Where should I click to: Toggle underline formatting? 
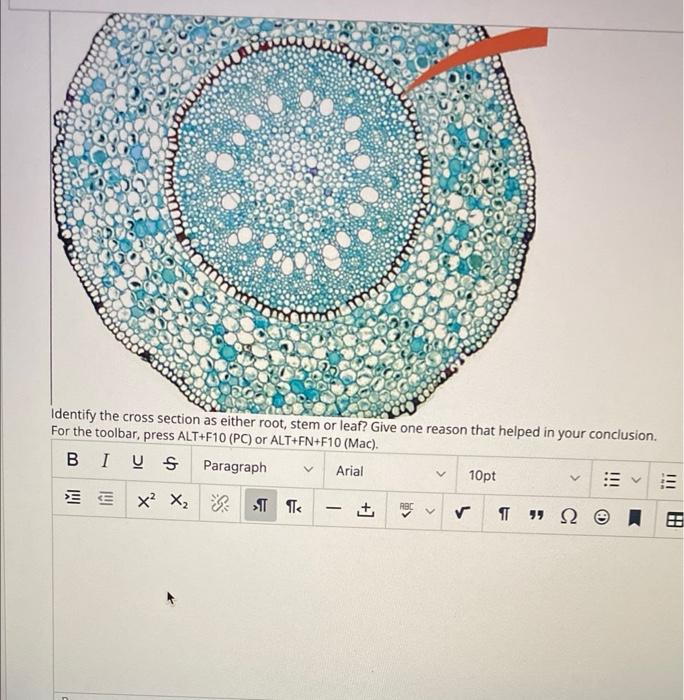[x=138, y=462]
